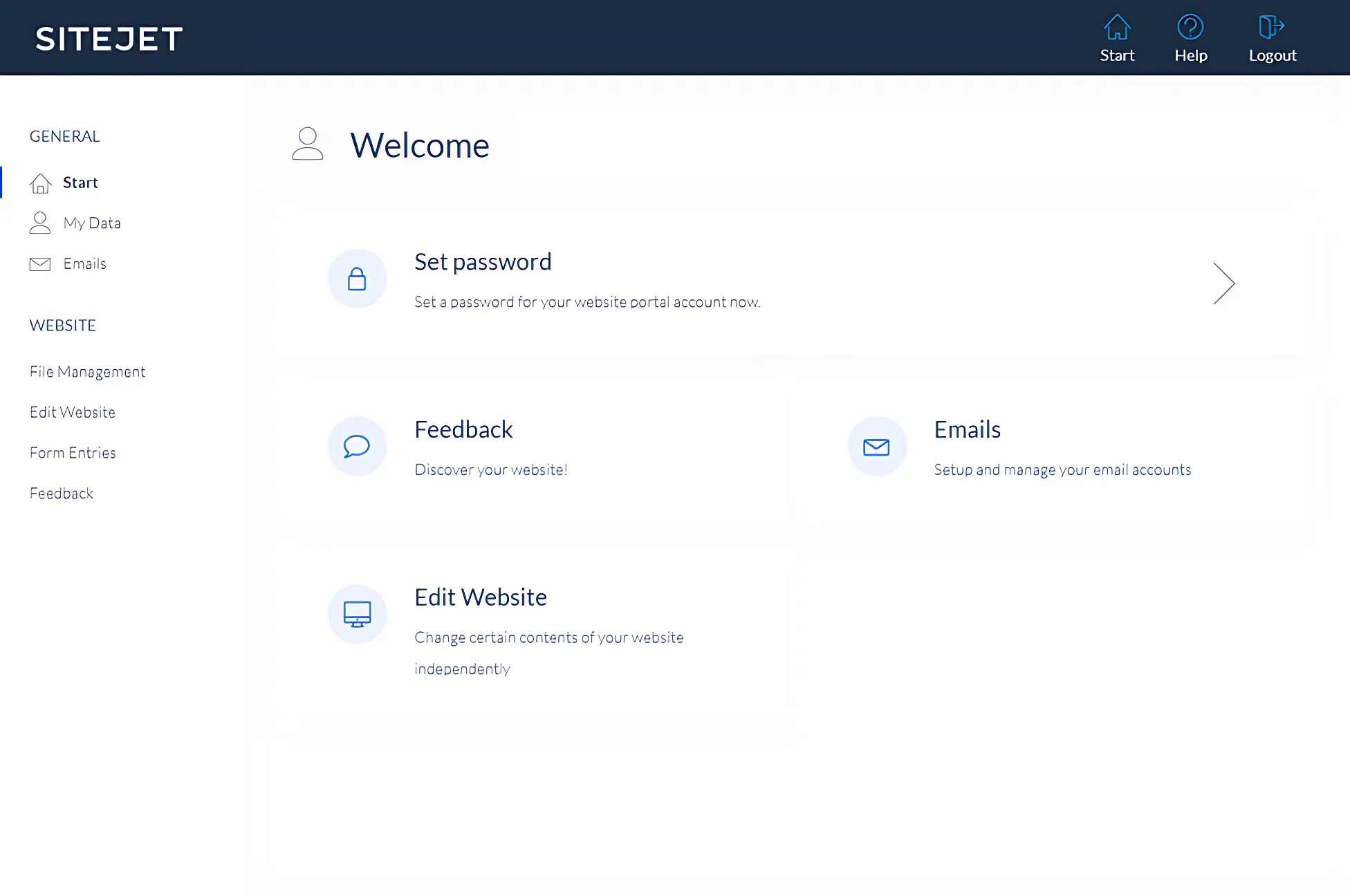Viewport: 1350px width, 896px height.
Task: Click the speech bubble icon on Feedback card
Action: 357,446
